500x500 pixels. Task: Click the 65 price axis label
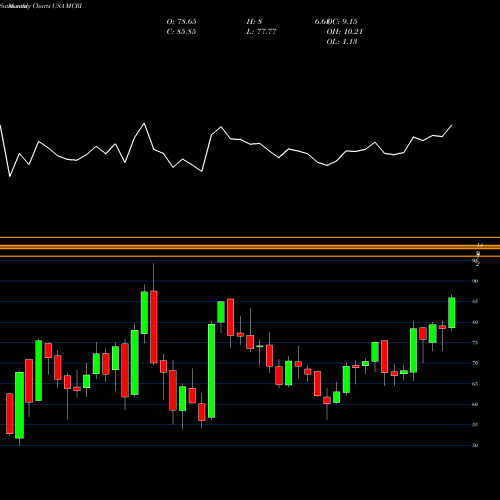(x=475, y=384)
